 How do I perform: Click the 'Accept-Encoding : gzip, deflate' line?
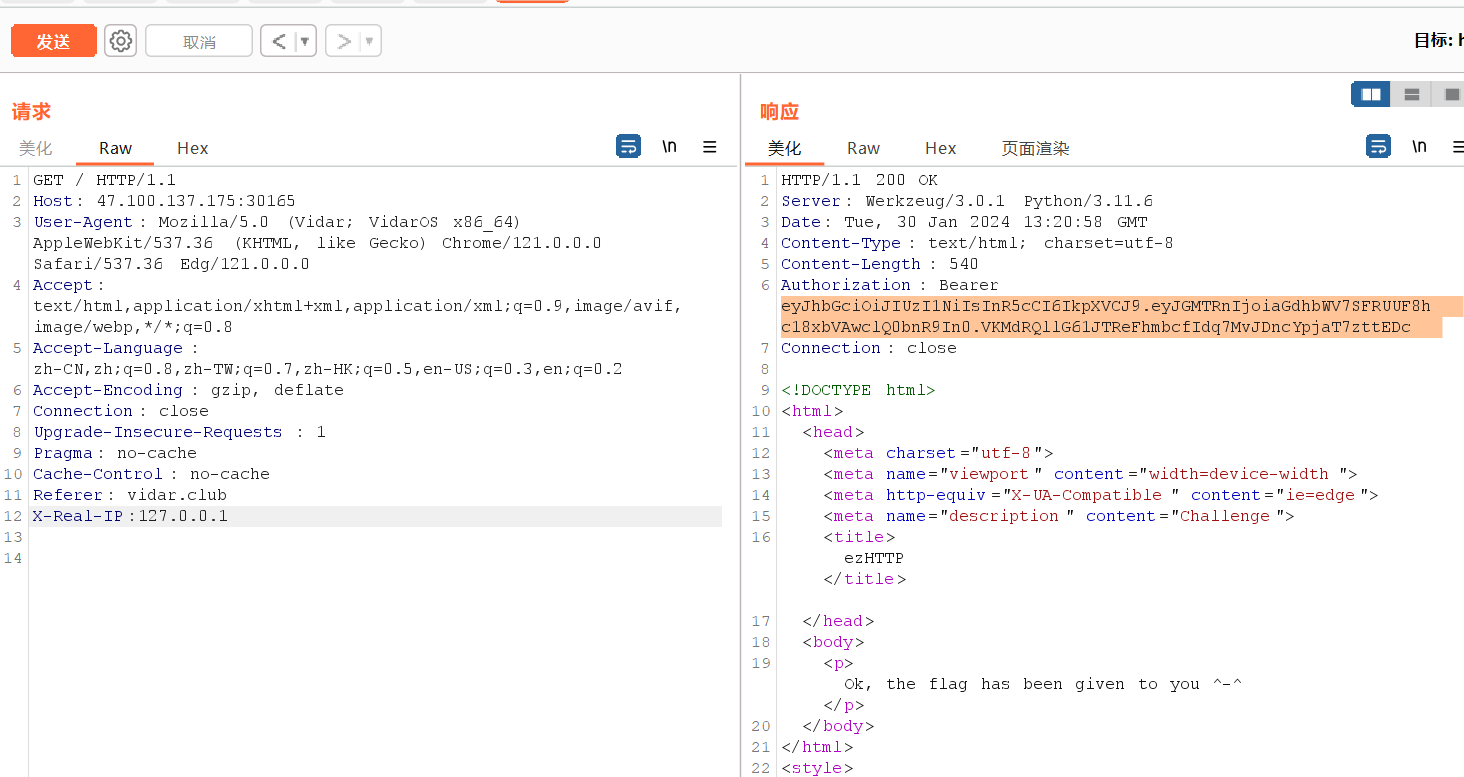(188, 390)
